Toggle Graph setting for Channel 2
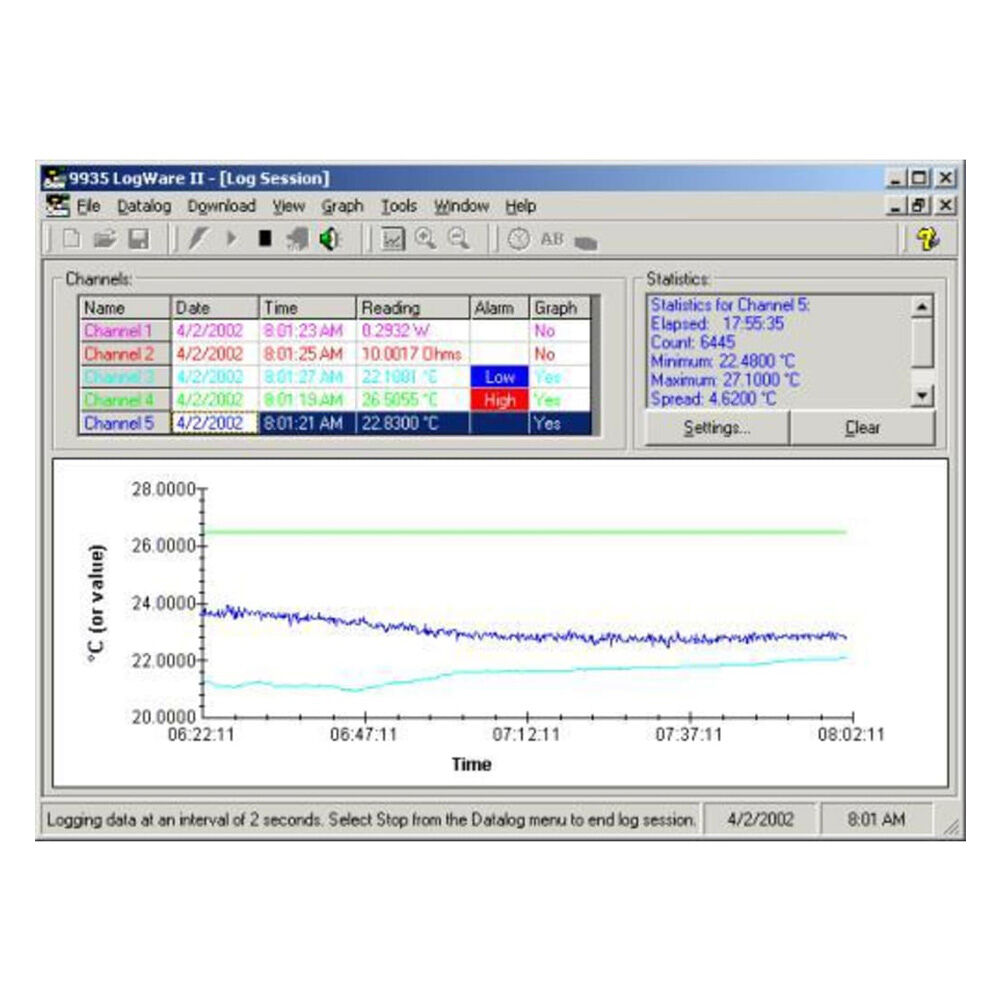The height and width of the screenshot is (1000, 1000). point(559,353)
